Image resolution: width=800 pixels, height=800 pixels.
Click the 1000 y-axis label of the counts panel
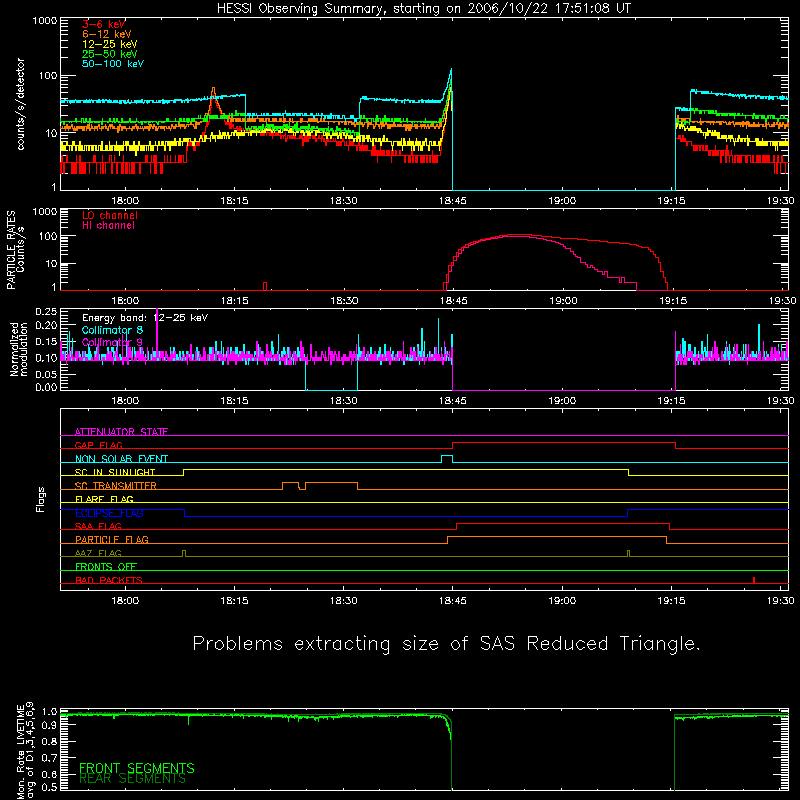[x=45, y=21]
